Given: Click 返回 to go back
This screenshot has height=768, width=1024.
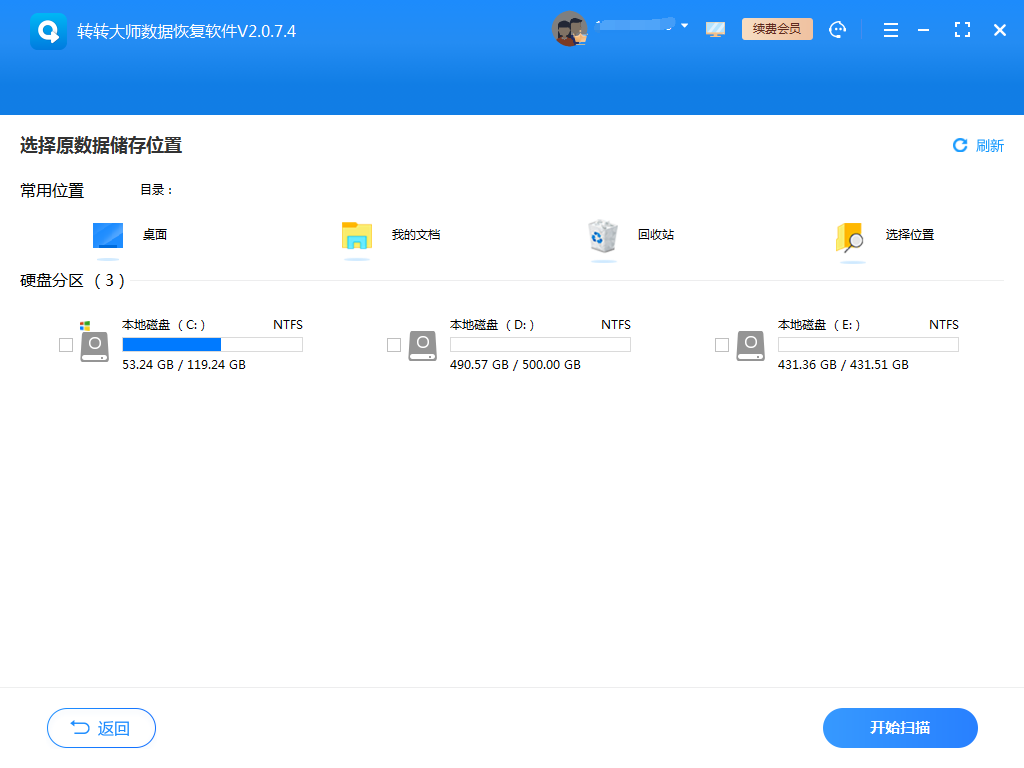Looking at the screenshot, I should (101, 728).
